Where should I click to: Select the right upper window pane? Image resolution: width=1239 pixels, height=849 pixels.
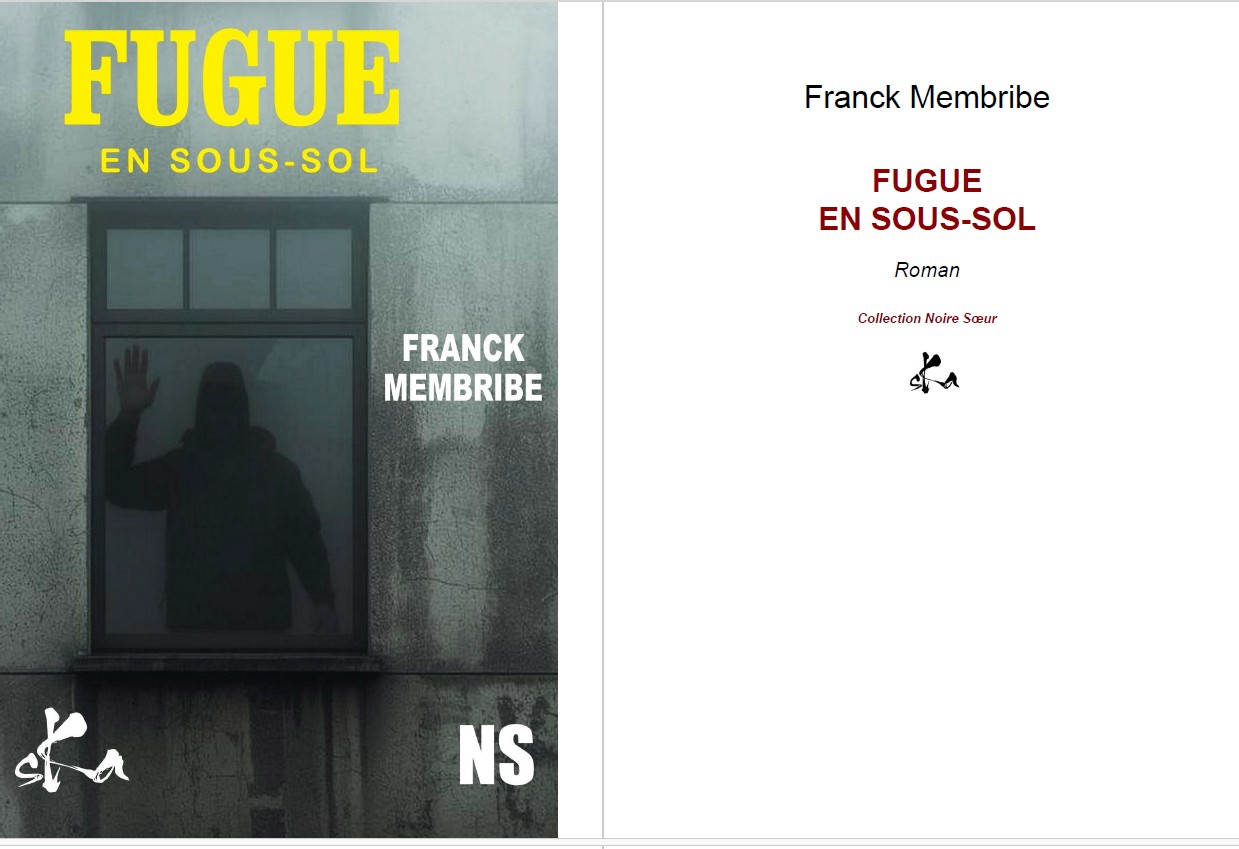pos(314,268)
